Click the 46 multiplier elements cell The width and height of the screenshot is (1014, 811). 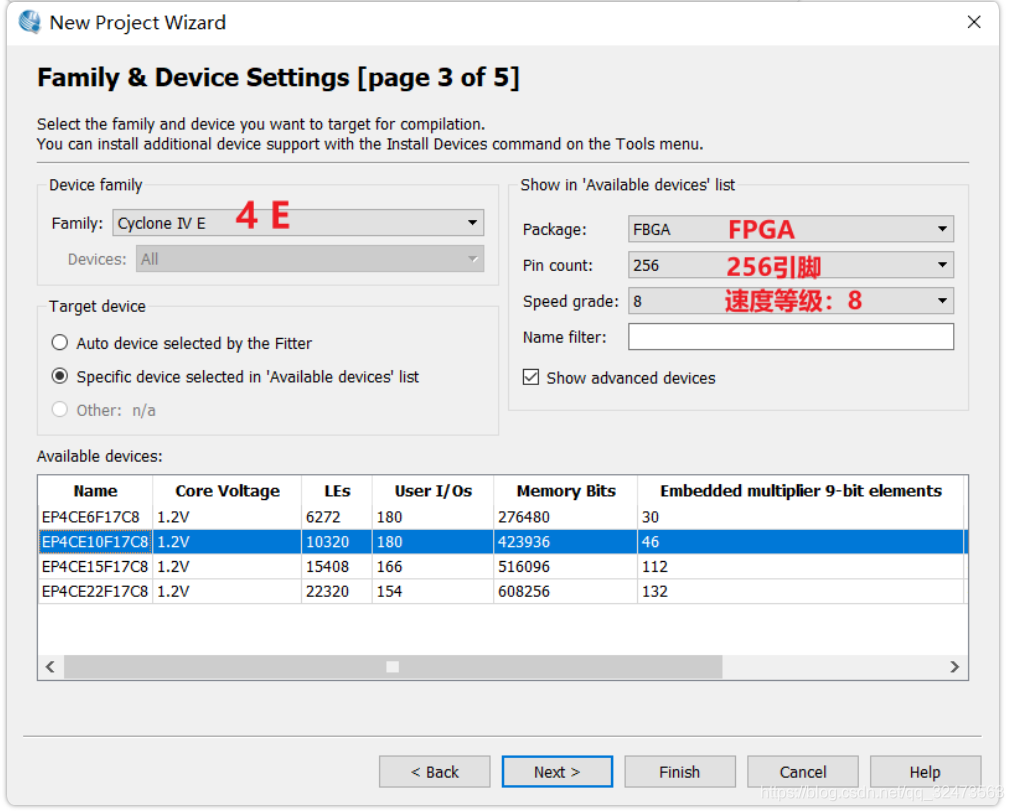[x=801, y=541]
